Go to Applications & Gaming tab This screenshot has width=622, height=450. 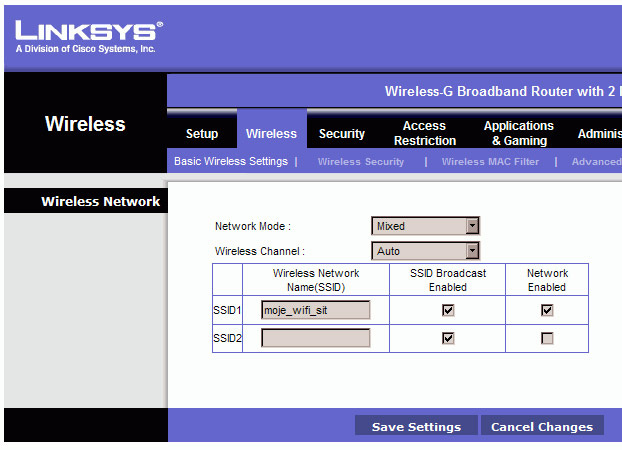click(519, 133)
